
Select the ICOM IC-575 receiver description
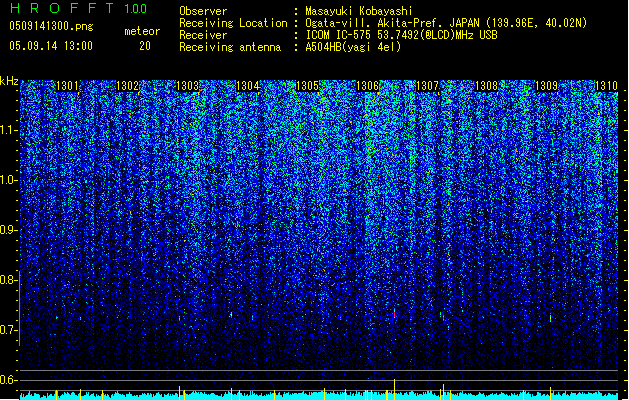coord(401,35)
